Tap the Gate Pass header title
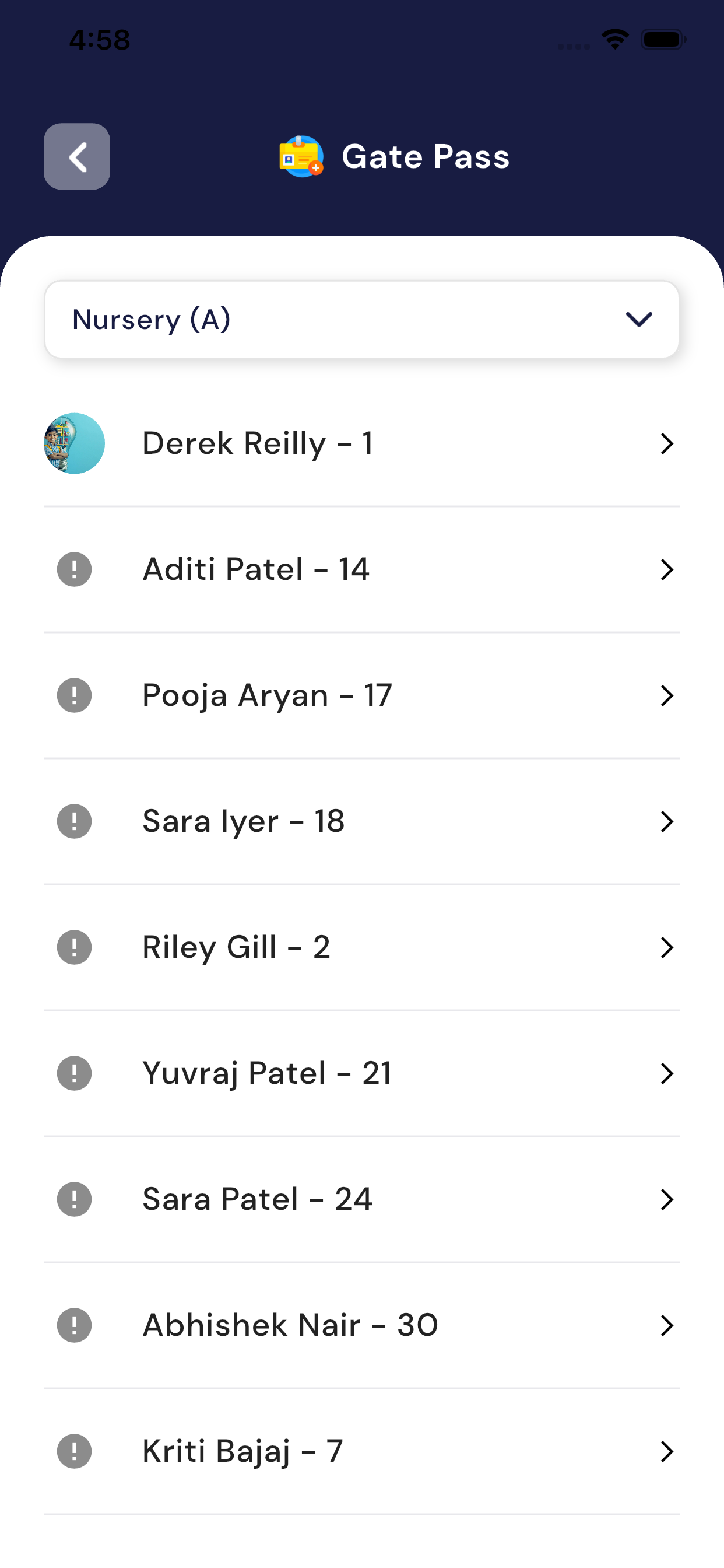This screenshot has height=1568, width=724. [426, 156]
